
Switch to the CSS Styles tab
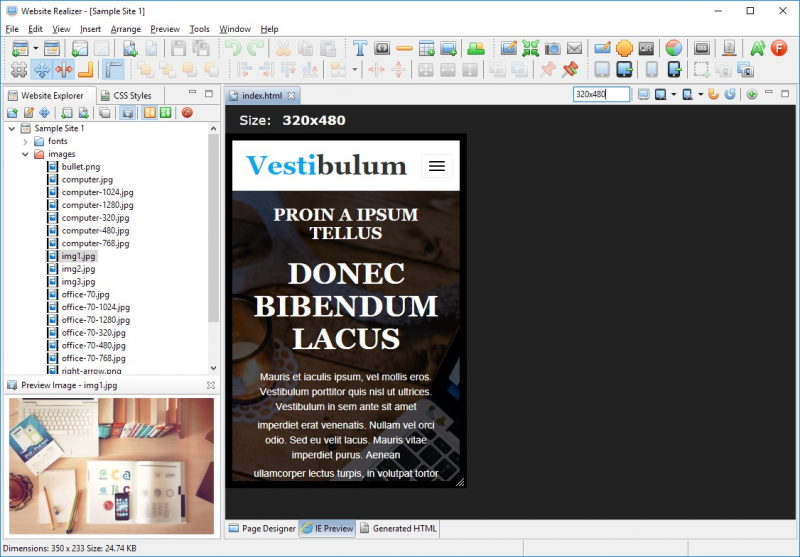pyautogui.click(x=131, y=96)
